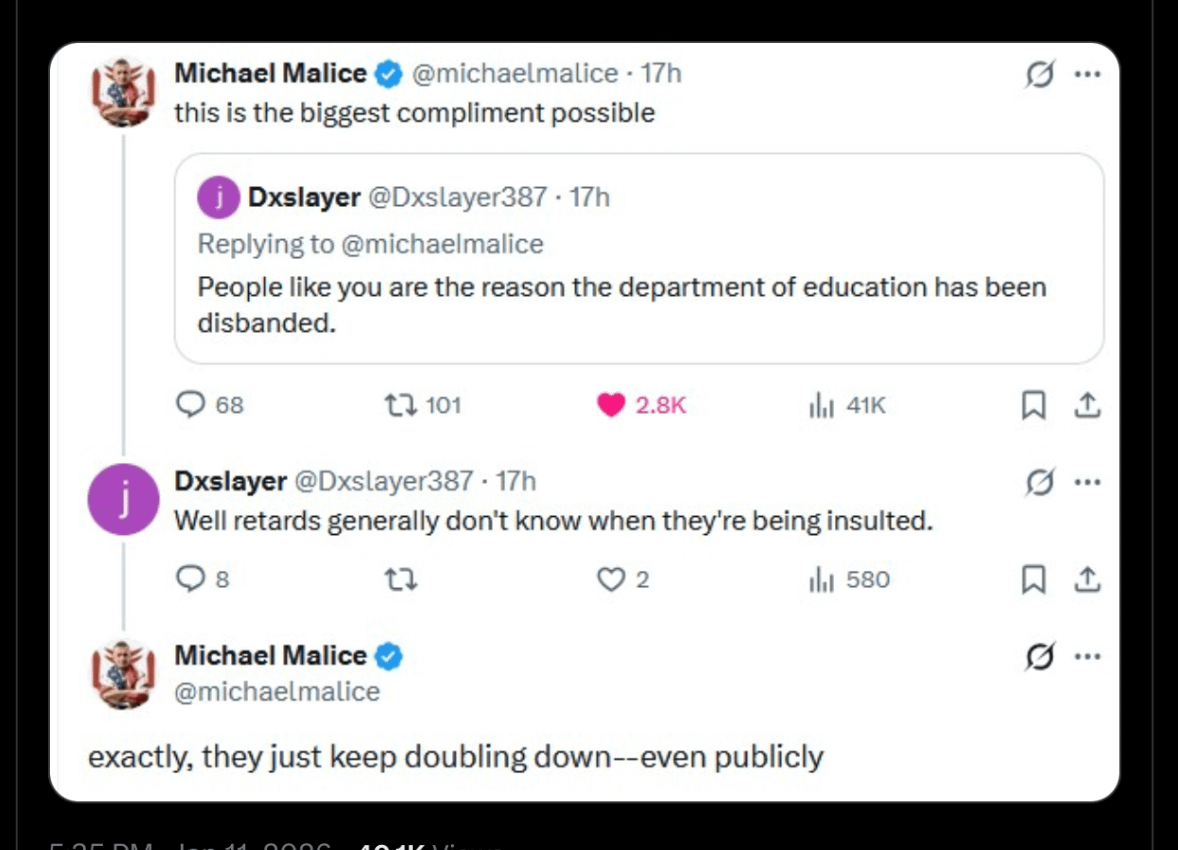The image size is (1178, 850).
Task: Click reply icon on Michael Malice's top tweet
Action: point(190,404)
